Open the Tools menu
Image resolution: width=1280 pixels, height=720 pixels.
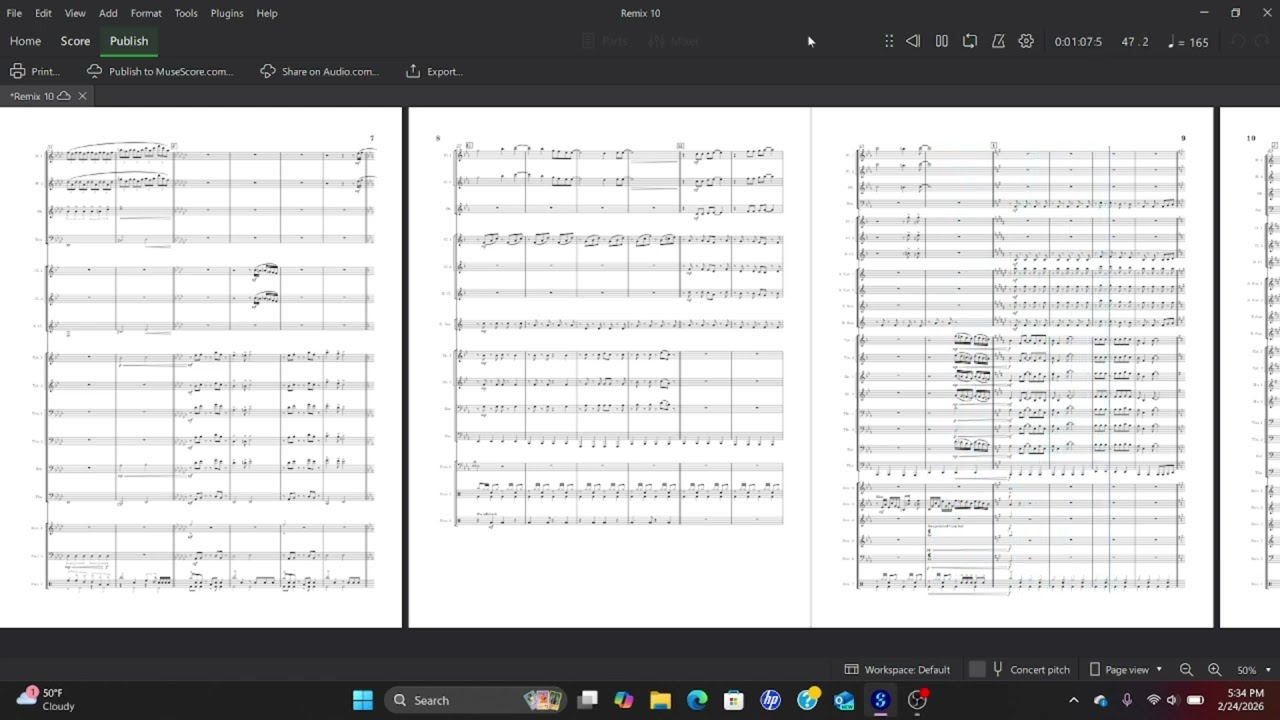point(186,13)
